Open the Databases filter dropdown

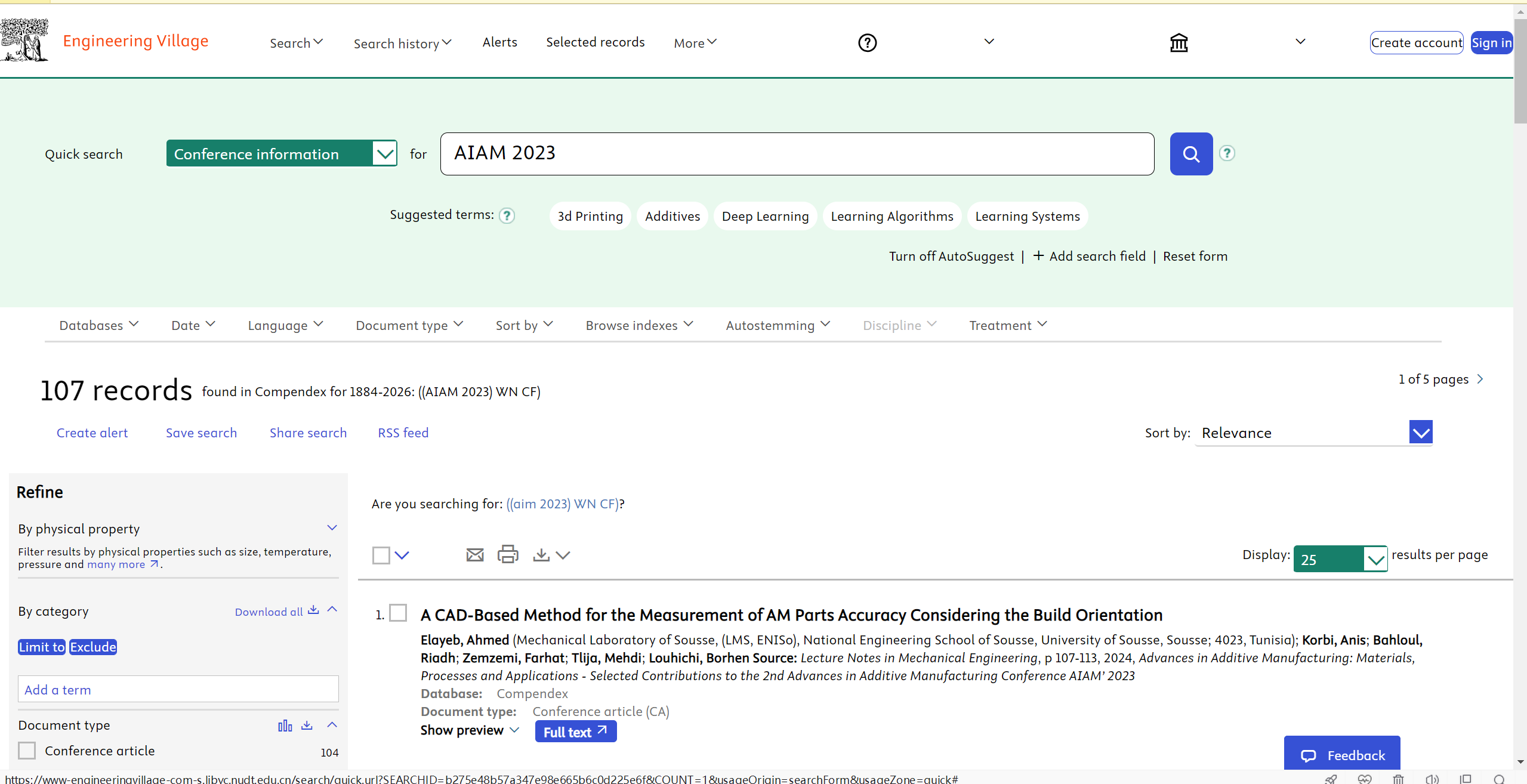point(99,325)
